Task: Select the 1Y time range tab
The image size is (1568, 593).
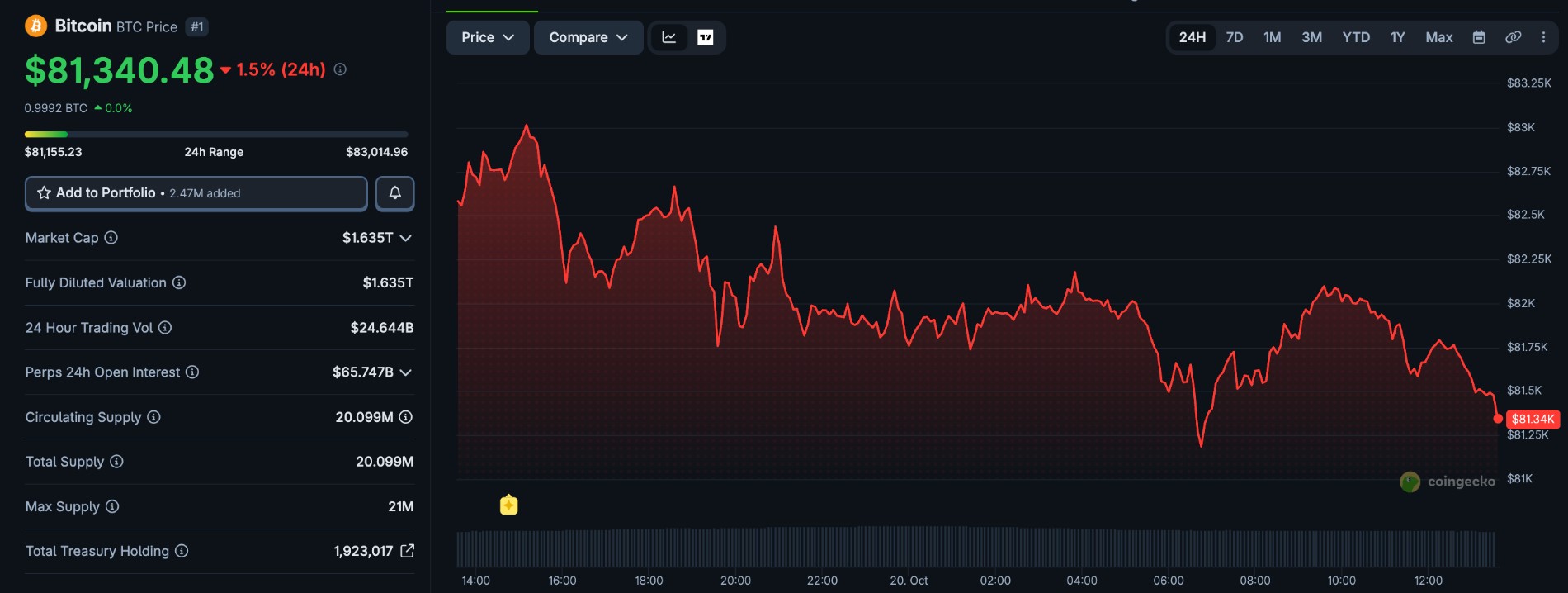Action: 1398,37
